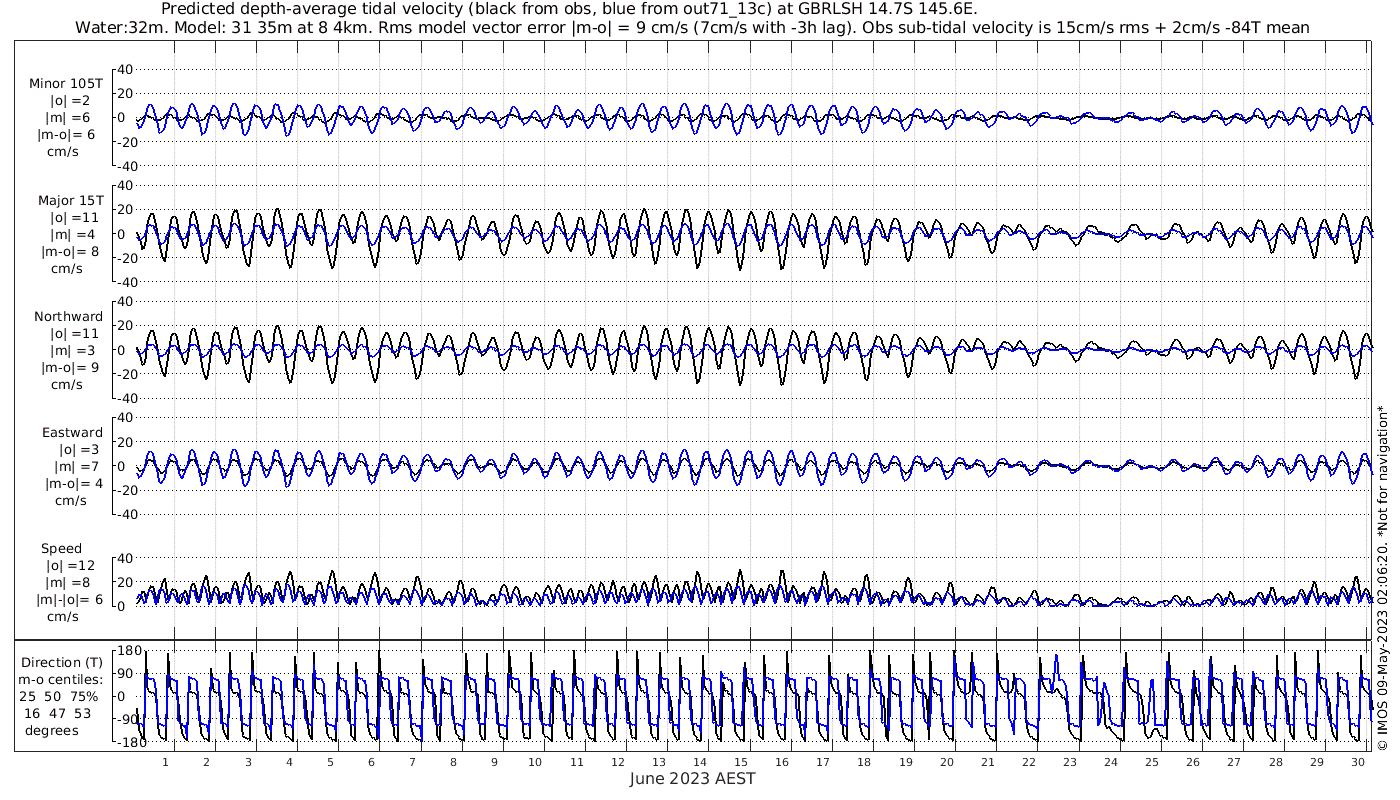
Task: Click the '40' y-axis tick of the Speed panel
Action: (x=124, y=558)
